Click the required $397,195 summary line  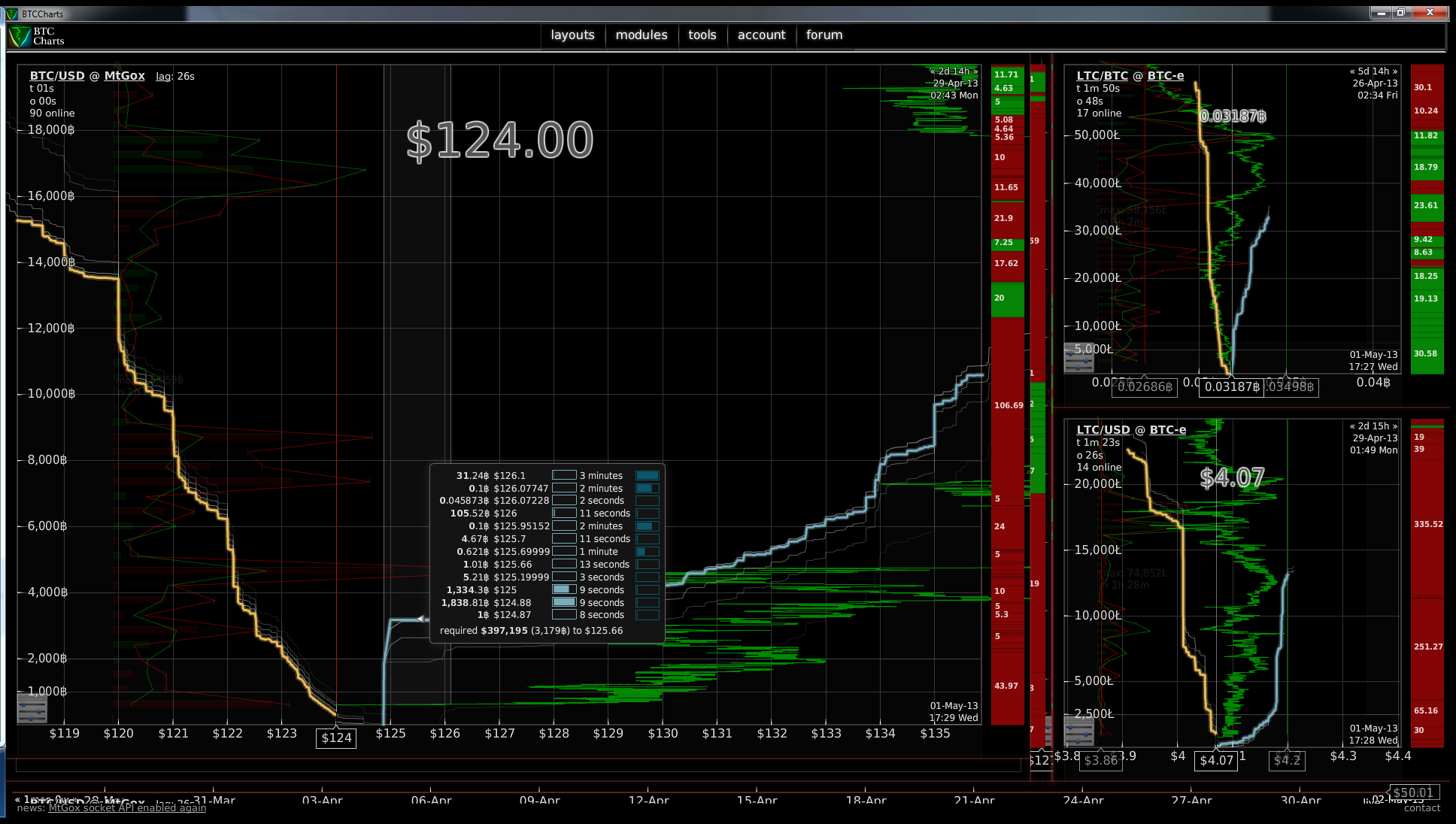531,630
